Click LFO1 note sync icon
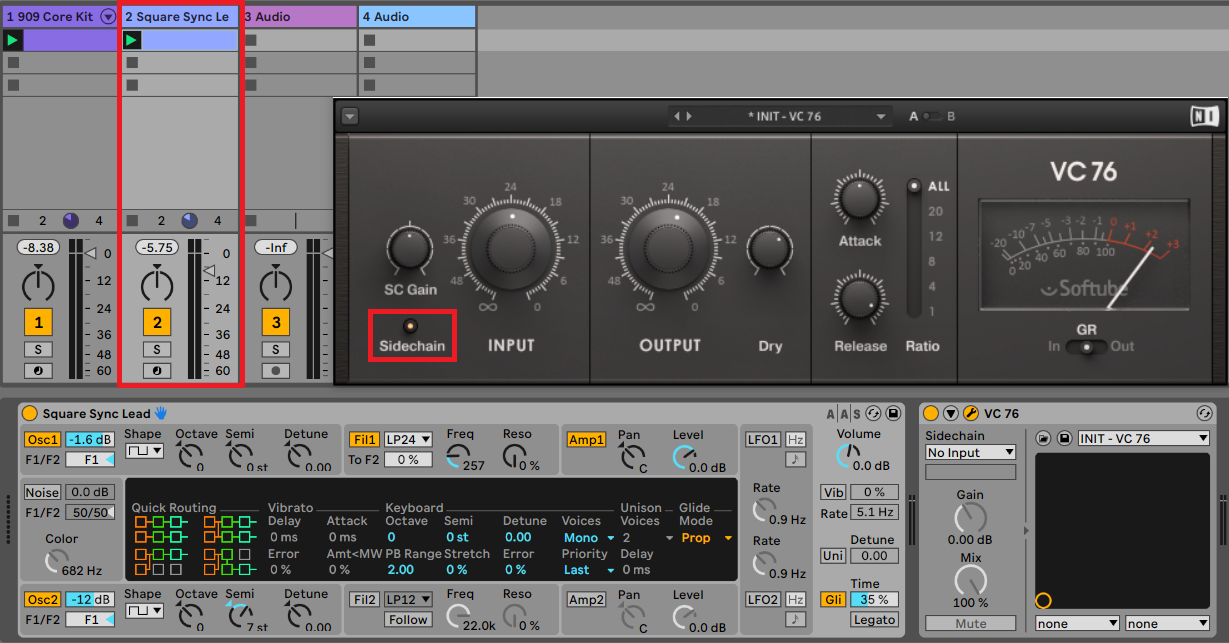 796,459
